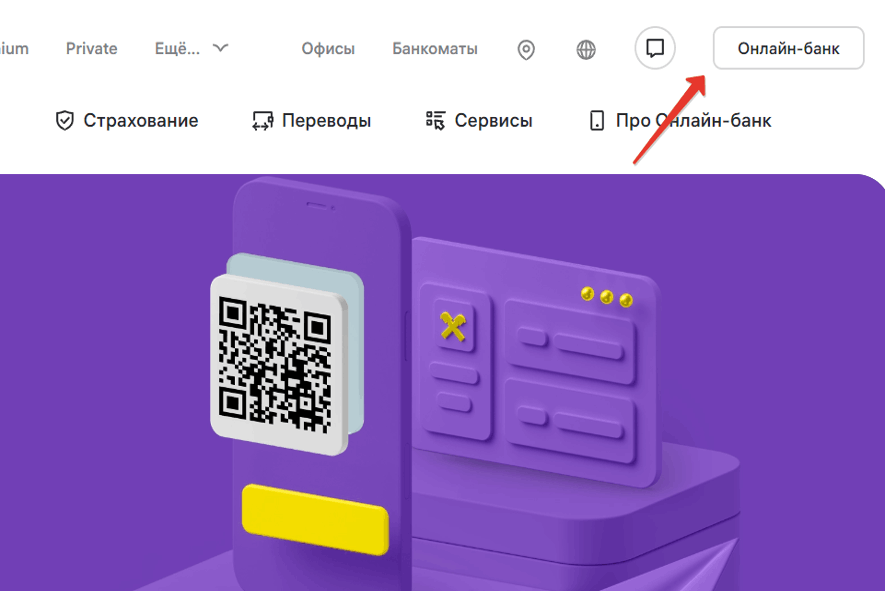Open the Private section
This screenshot has height=591, width=885.
(91, 48)
